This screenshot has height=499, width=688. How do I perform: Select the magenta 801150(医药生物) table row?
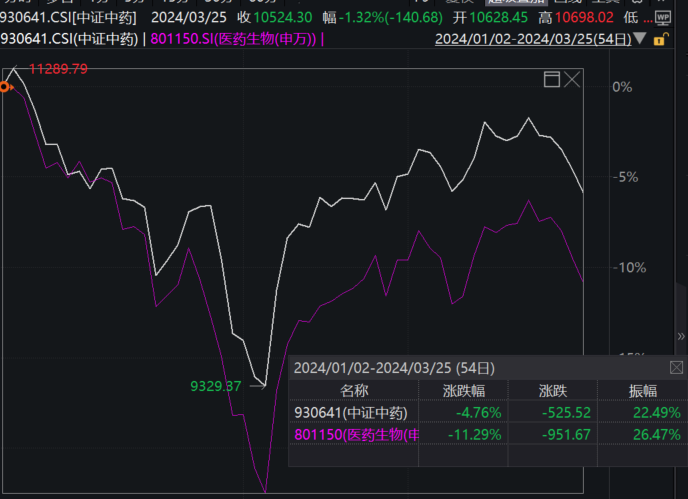pos(356,434)
